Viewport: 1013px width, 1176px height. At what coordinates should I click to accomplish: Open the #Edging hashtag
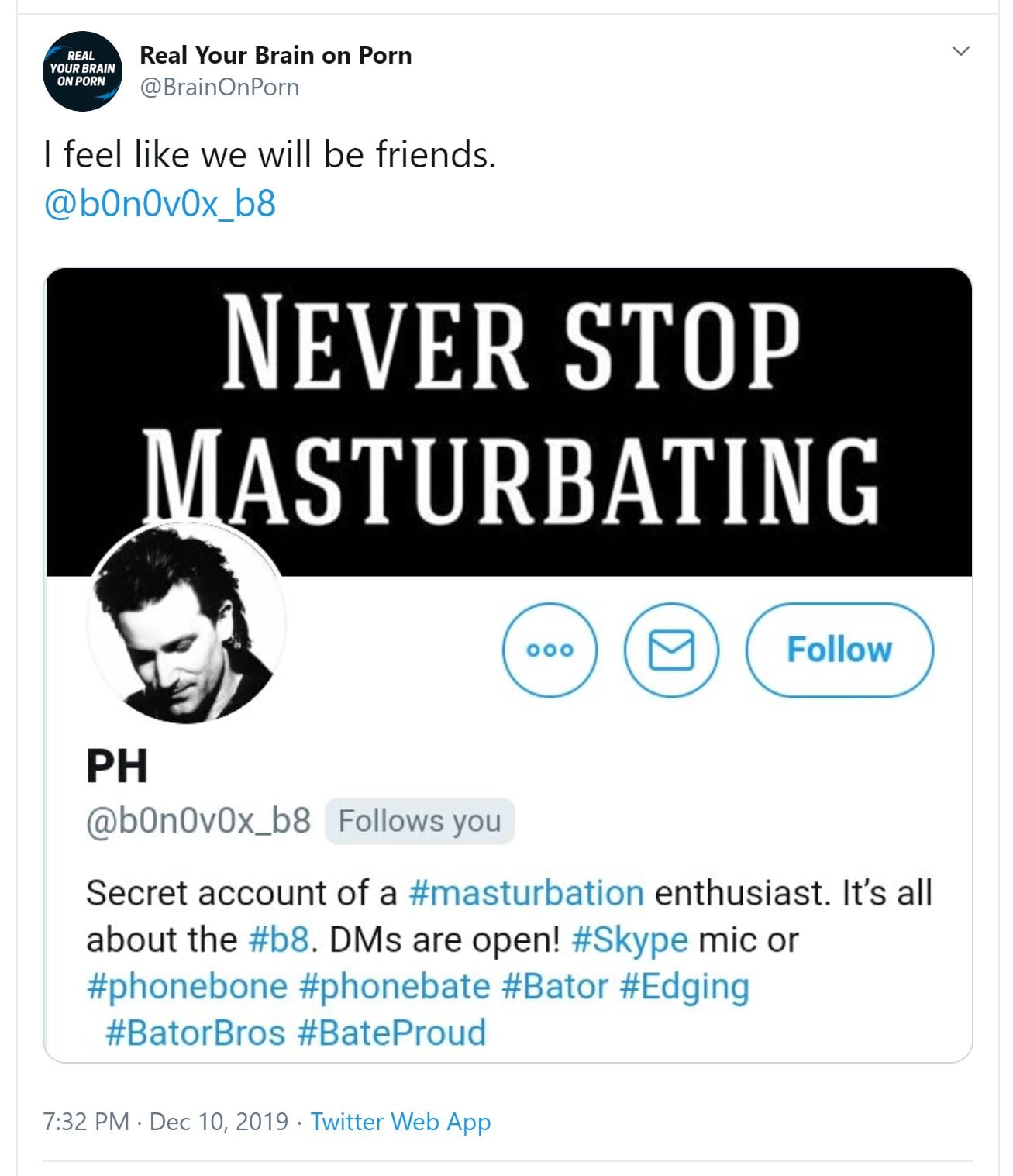684,986
